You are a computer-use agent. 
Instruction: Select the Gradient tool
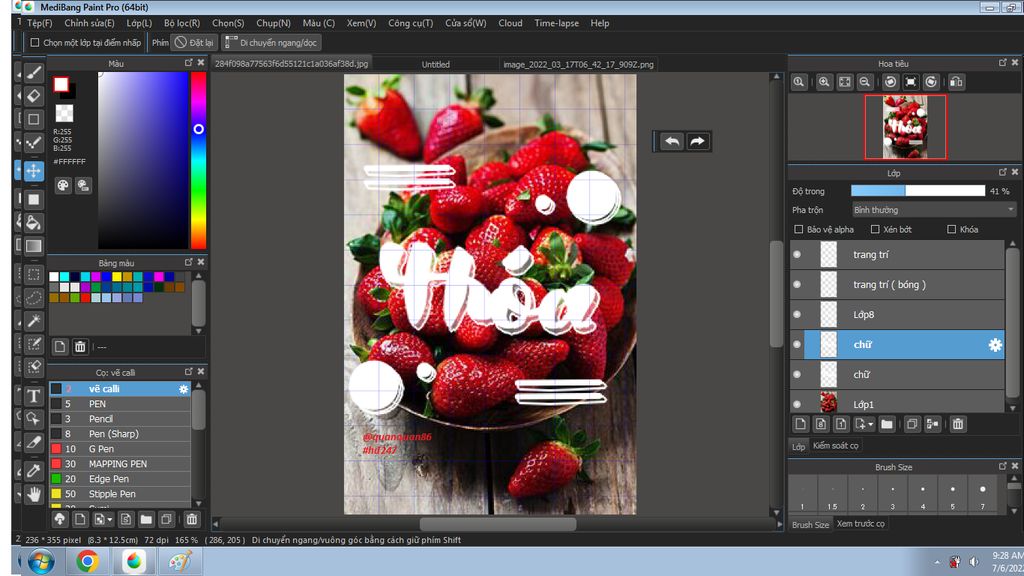(34, 246)
